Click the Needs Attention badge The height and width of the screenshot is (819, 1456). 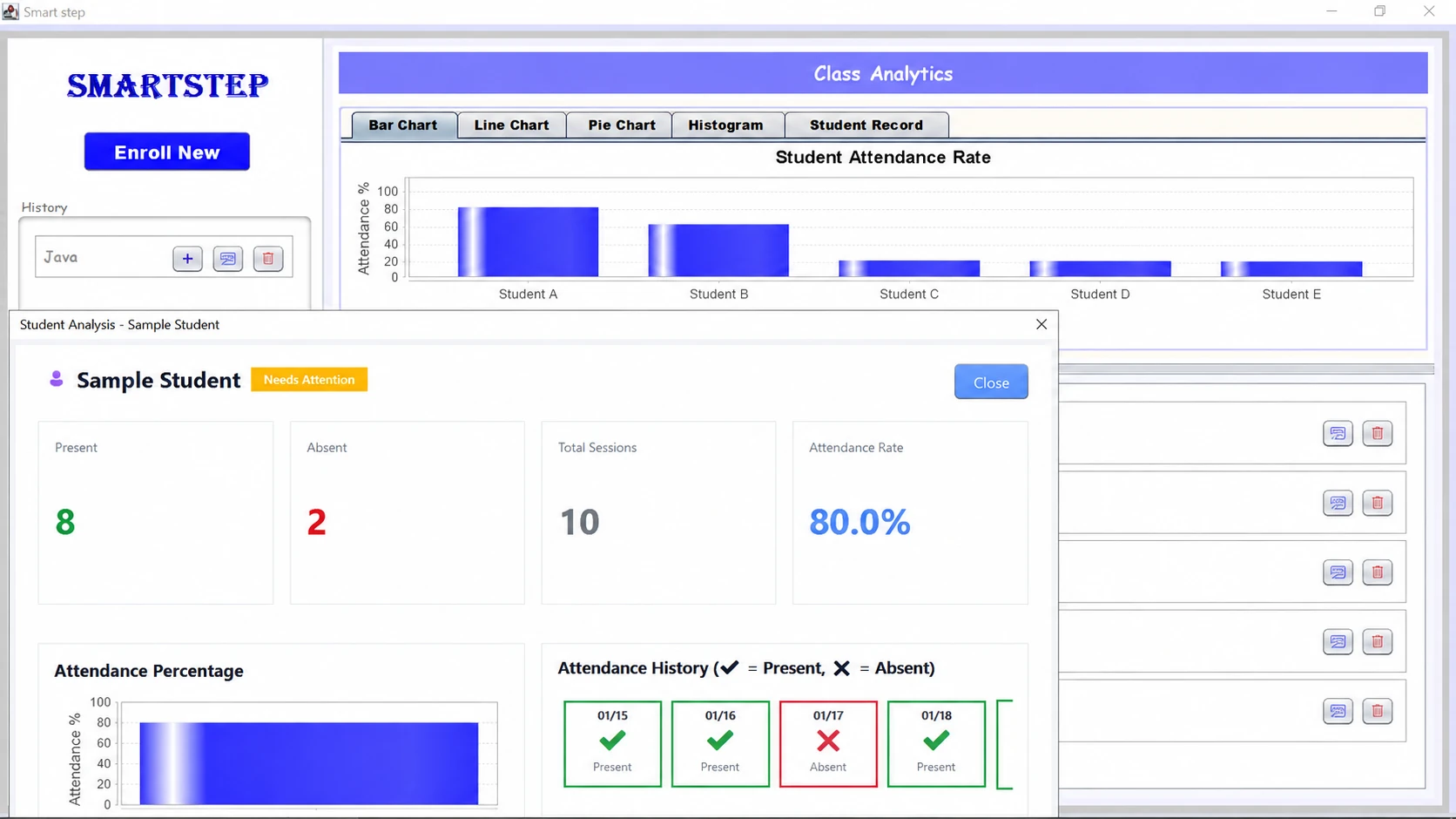[309, 380]
